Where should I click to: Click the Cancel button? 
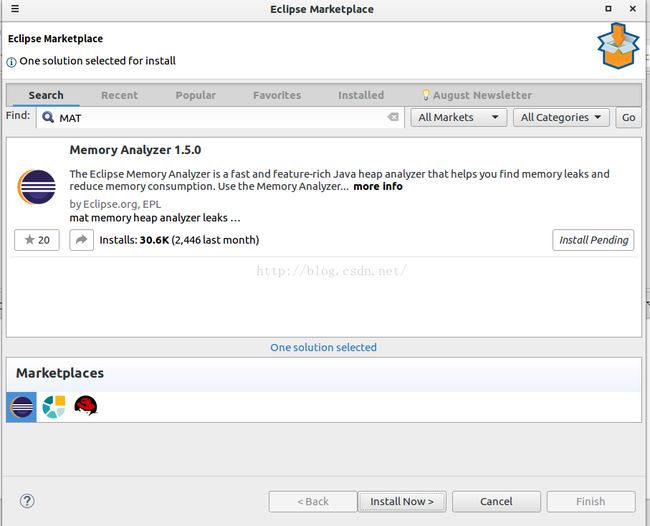(496, 502)
